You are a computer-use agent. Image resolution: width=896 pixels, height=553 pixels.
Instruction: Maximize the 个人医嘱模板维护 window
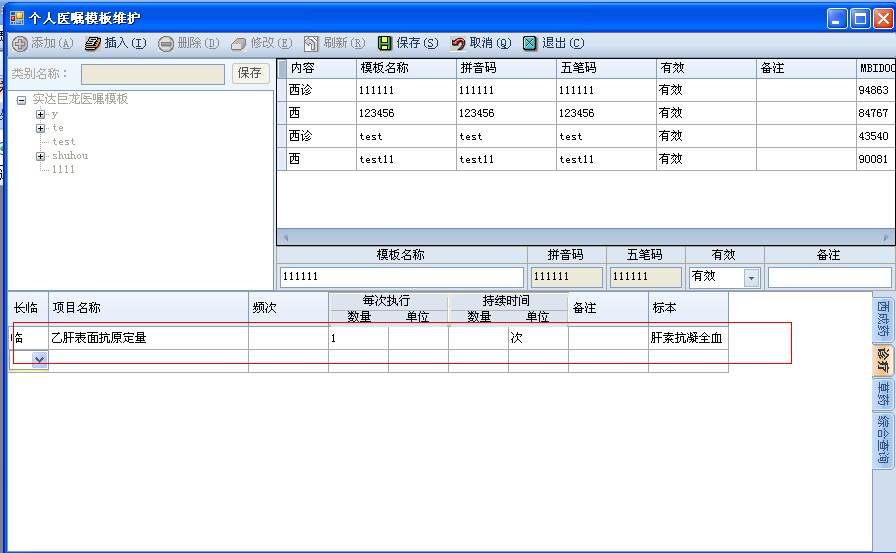click(860, 18)
